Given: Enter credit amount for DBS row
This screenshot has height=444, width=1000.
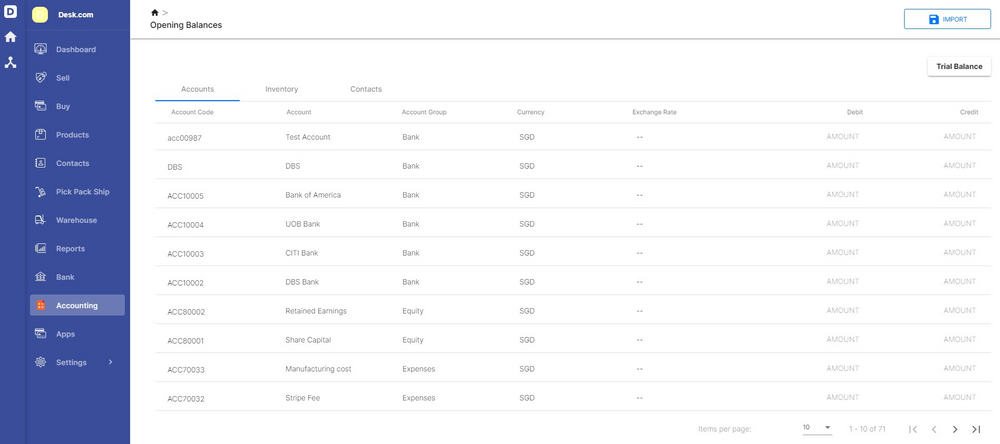Looking at the screenshot, I should tap(960, 166).
